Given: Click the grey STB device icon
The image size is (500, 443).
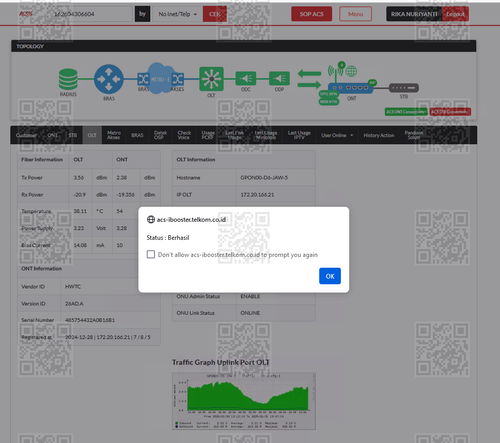Looking at the screenshot, I should 404,88.
